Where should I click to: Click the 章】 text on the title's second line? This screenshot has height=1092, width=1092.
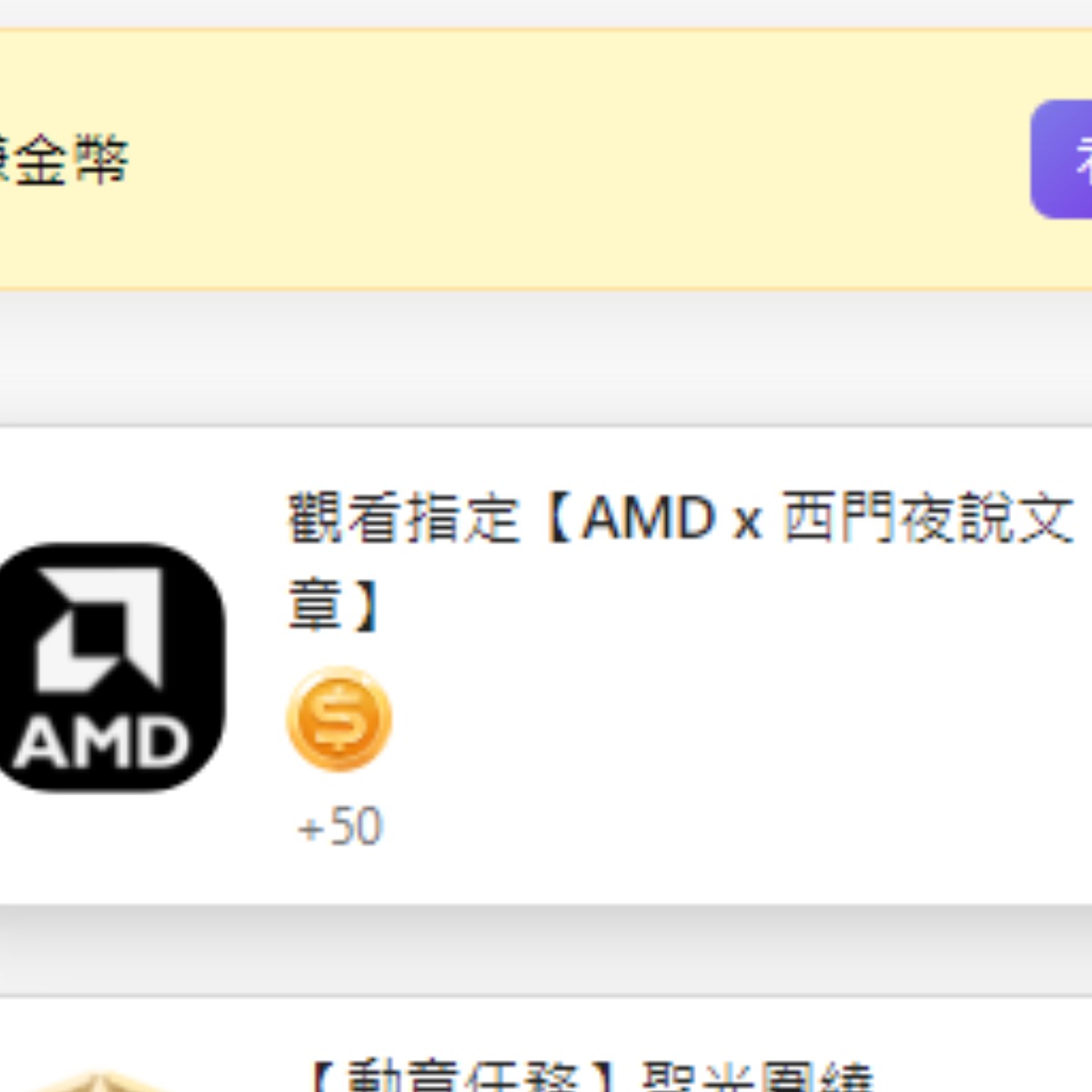pyautogui.click(x=335, y=604)
